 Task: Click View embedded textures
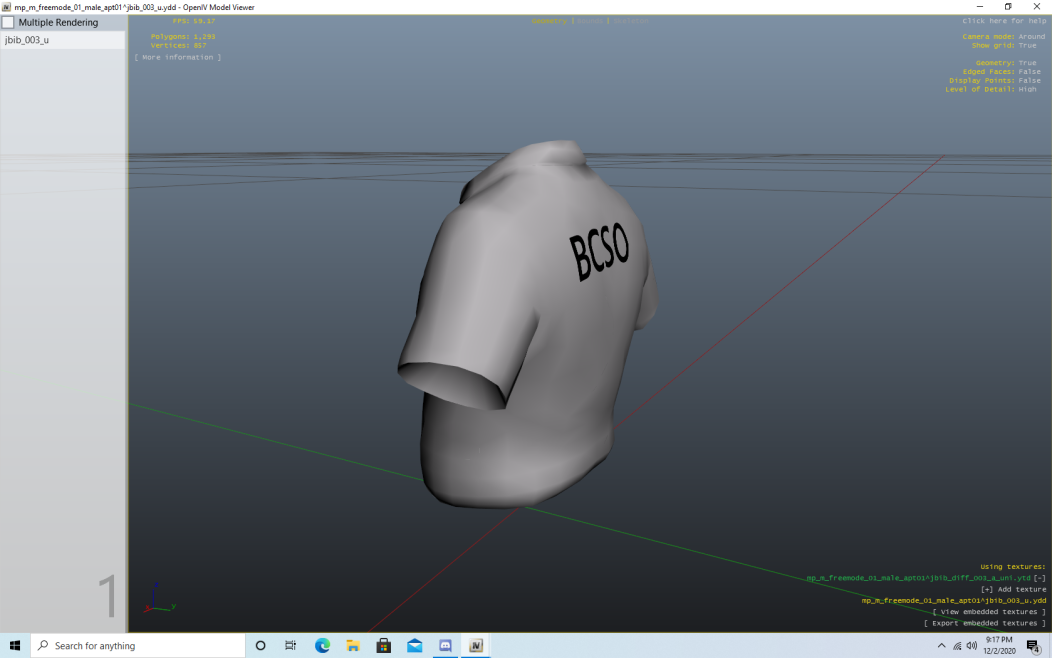[x=988, y=612]
